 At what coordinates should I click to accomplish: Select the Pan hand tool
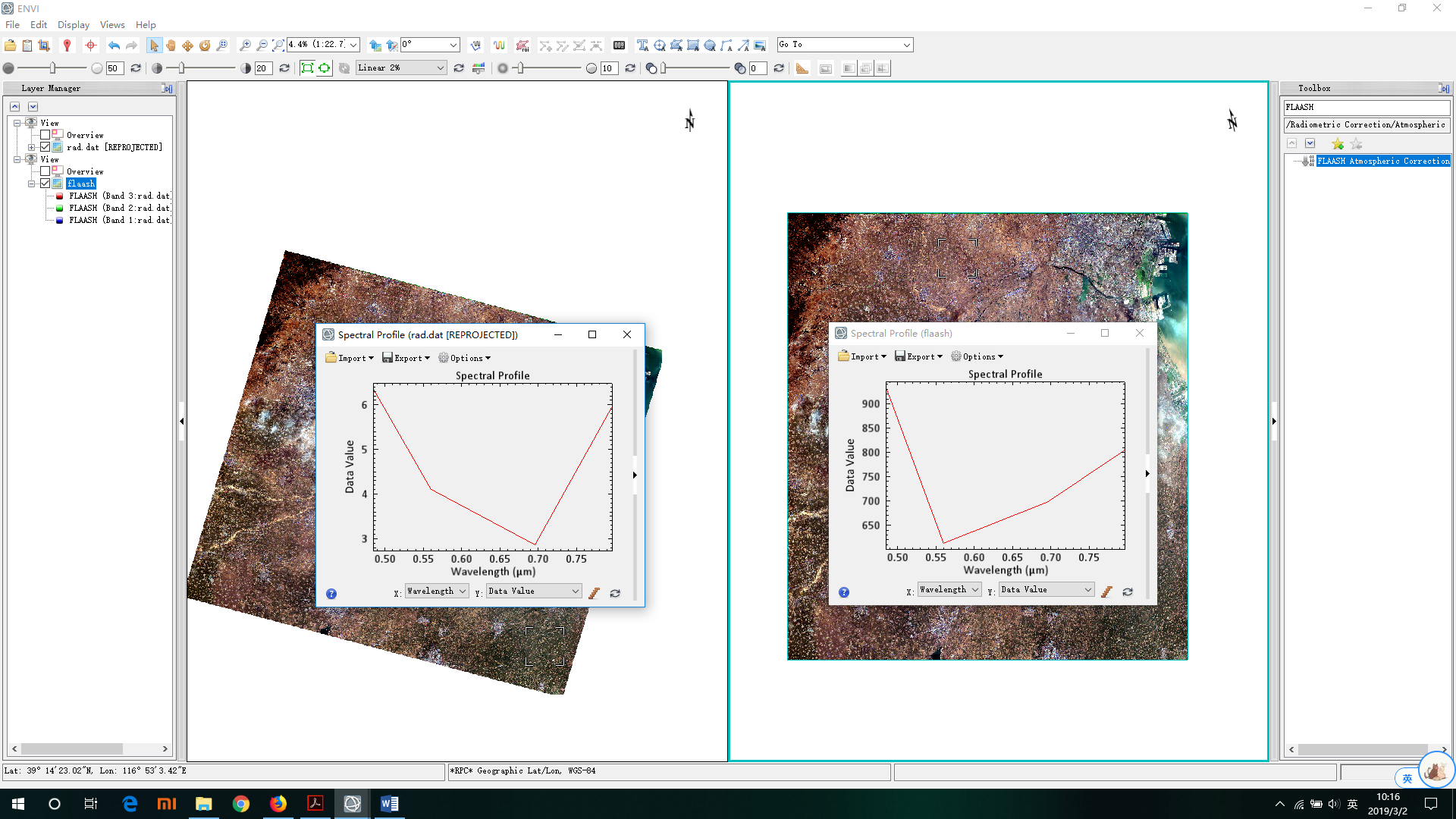coord(171,45)
